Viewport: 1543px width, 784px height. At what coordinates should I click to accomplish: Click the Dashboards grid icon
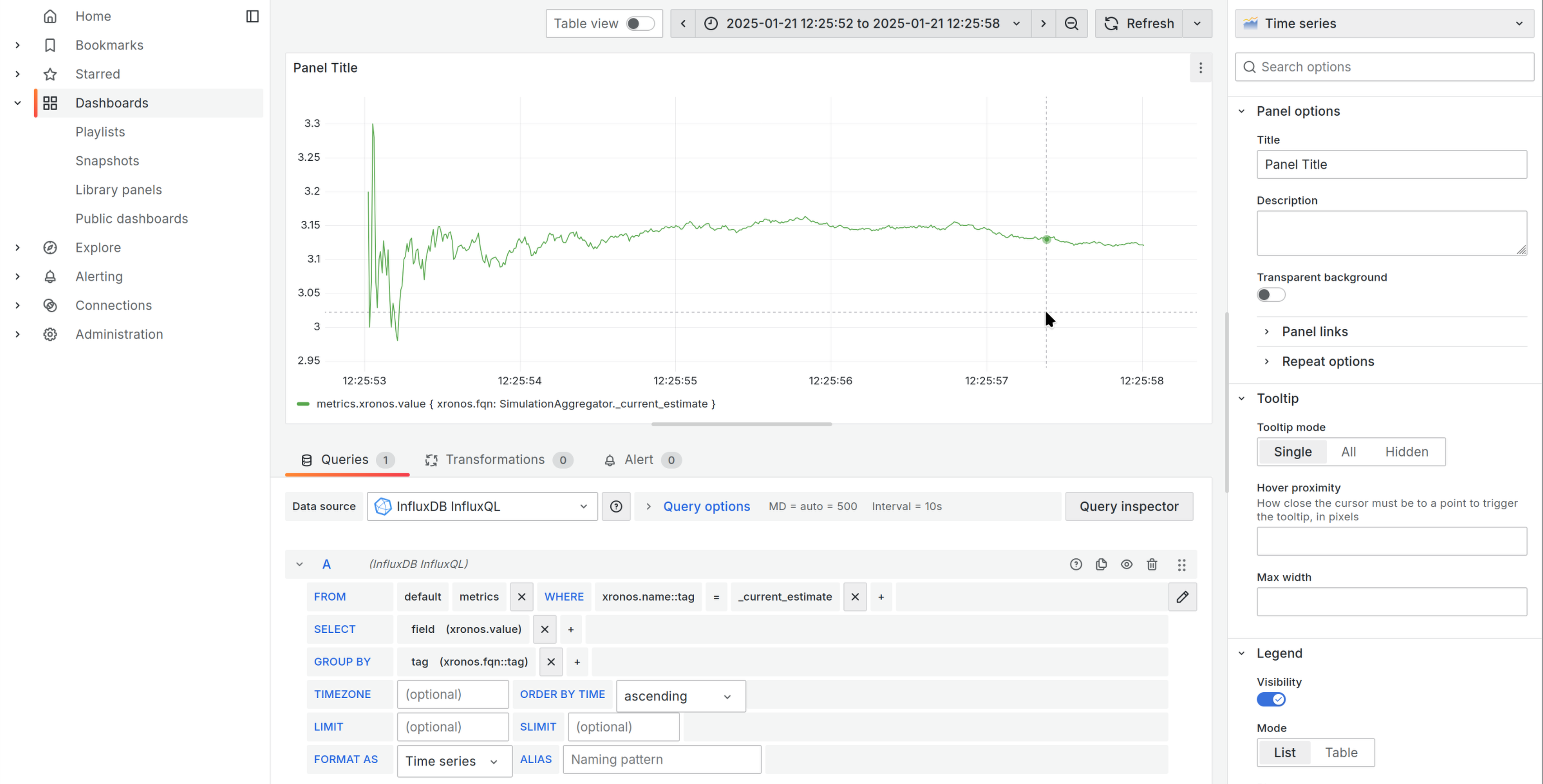coord(50,103)
